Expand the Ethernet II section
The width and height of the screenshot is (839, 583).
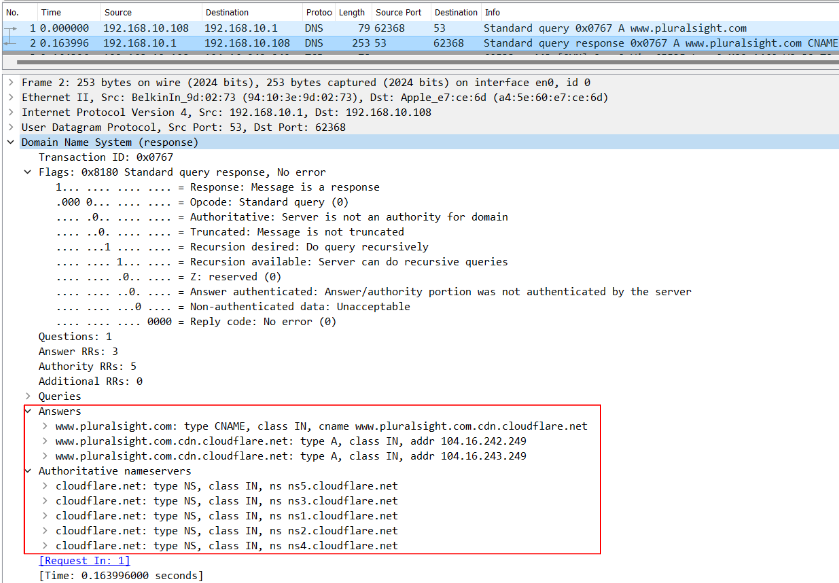11,97
